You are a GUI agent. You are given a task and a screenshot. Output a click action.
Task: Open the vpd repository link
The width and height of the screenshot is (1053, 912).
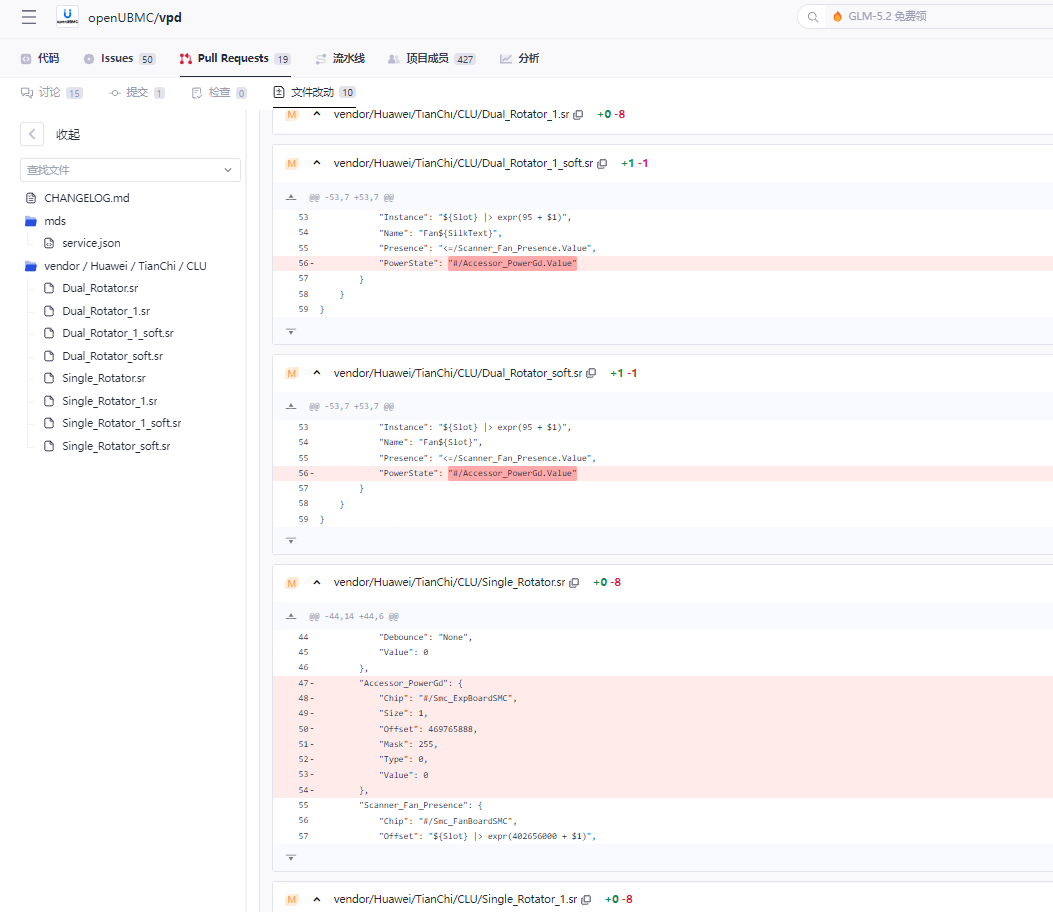(170, 17)
